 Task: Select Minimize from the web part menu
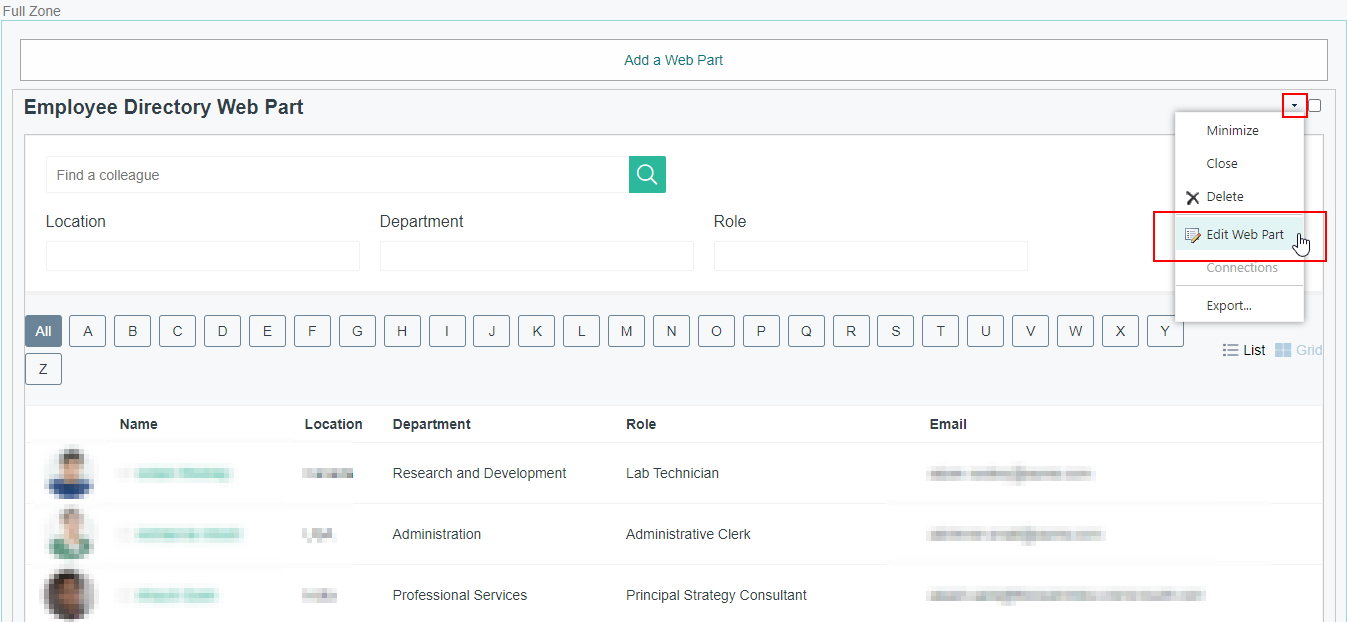pos(1232,131)
